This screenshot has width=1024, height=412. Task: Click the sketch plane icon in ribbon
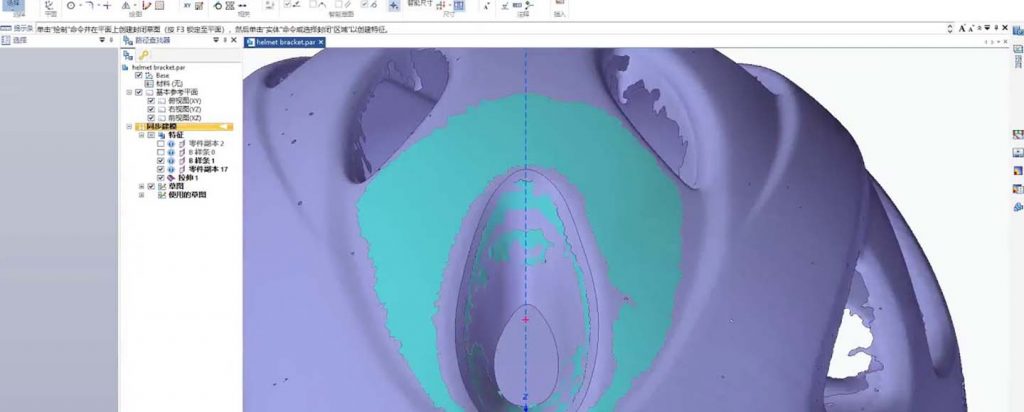pos(49,6)
